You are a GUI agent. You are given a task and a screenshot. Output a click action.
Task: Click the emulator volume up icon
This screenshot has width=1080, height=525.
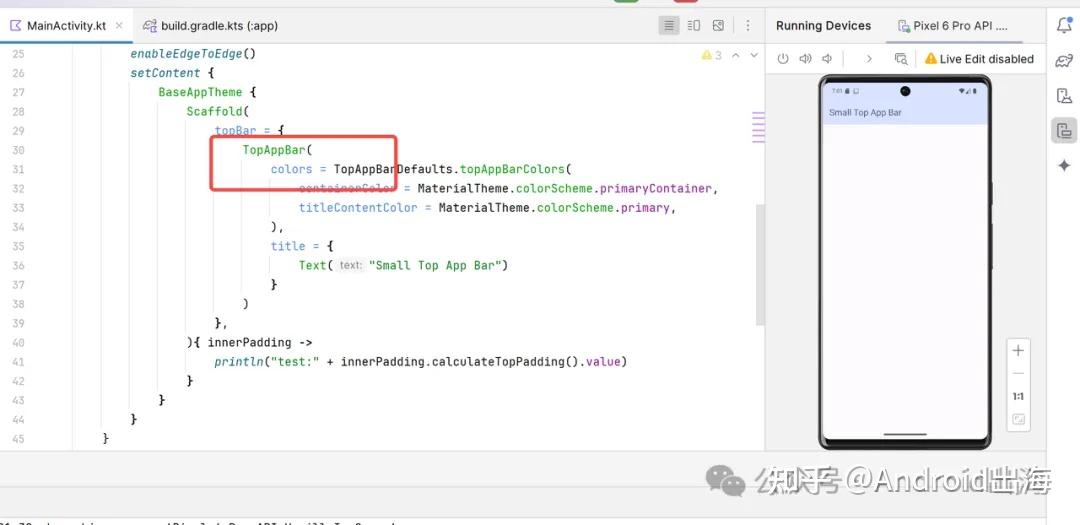click(805, 59)
